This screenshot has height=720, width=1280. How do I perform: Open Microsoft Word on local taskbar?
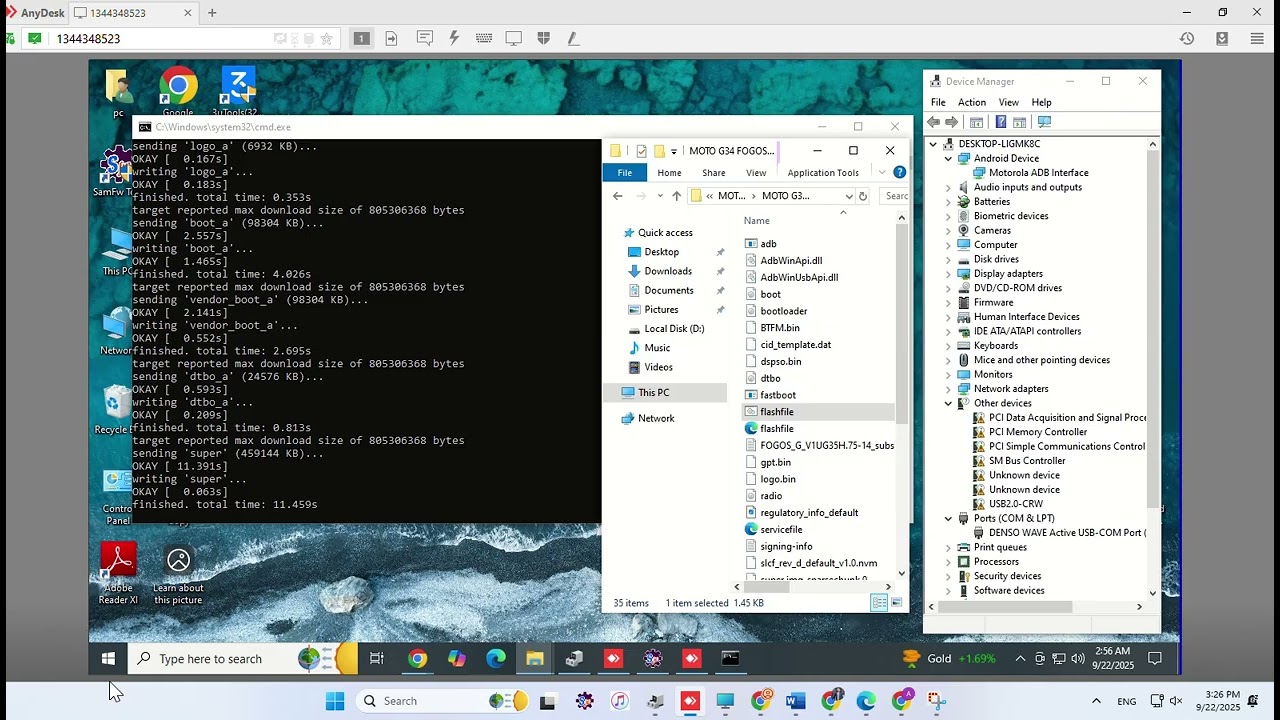[796, 701]
